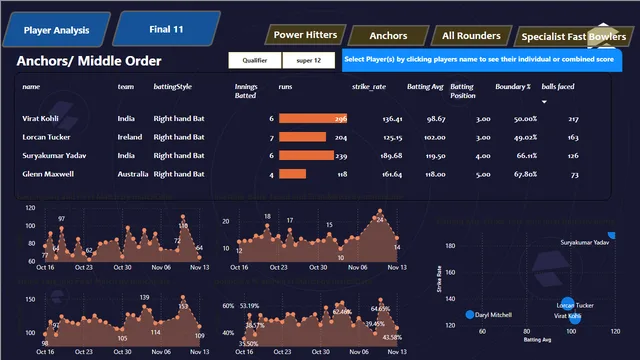The width and height of the screenshot is (640, 360).
Task: Click the 97 data label on runs chart
Action: coord(61,219)
